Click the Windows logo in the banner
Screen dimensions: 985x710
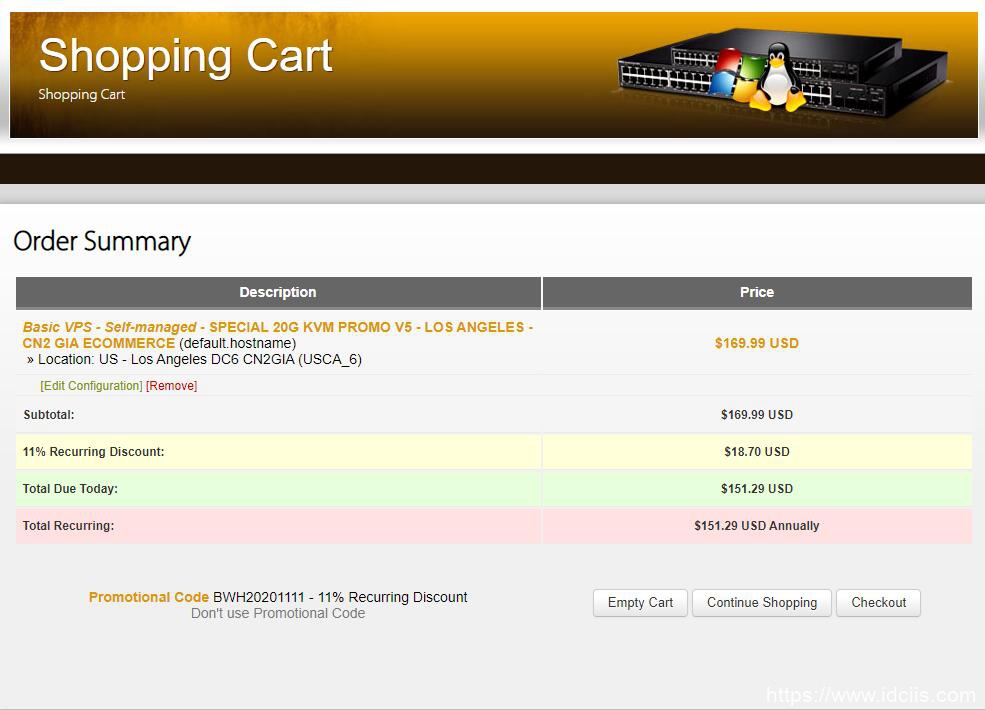click(735, 76)
